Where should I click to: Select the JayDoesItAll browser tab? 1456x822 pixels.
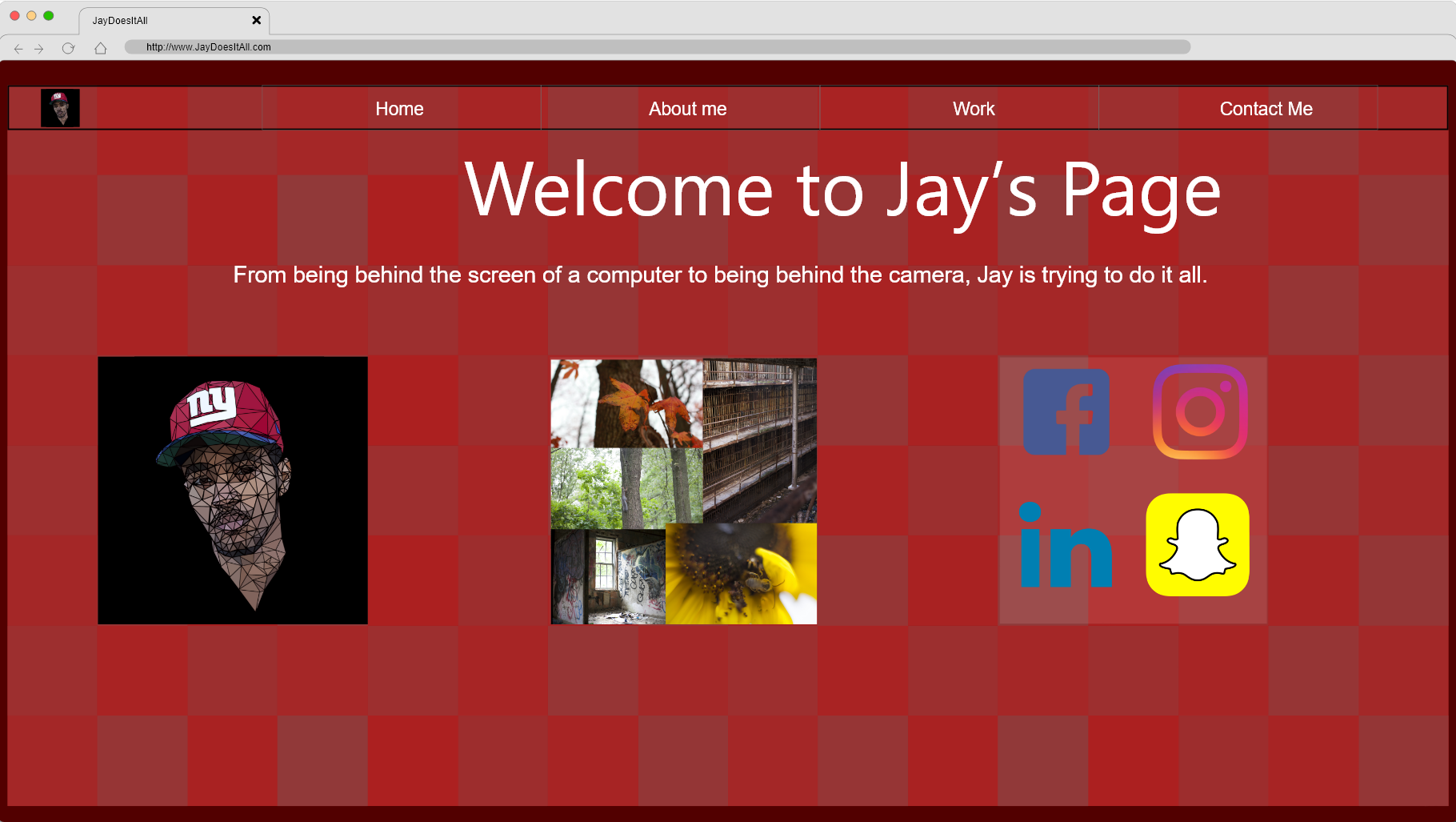pos(174,21)
